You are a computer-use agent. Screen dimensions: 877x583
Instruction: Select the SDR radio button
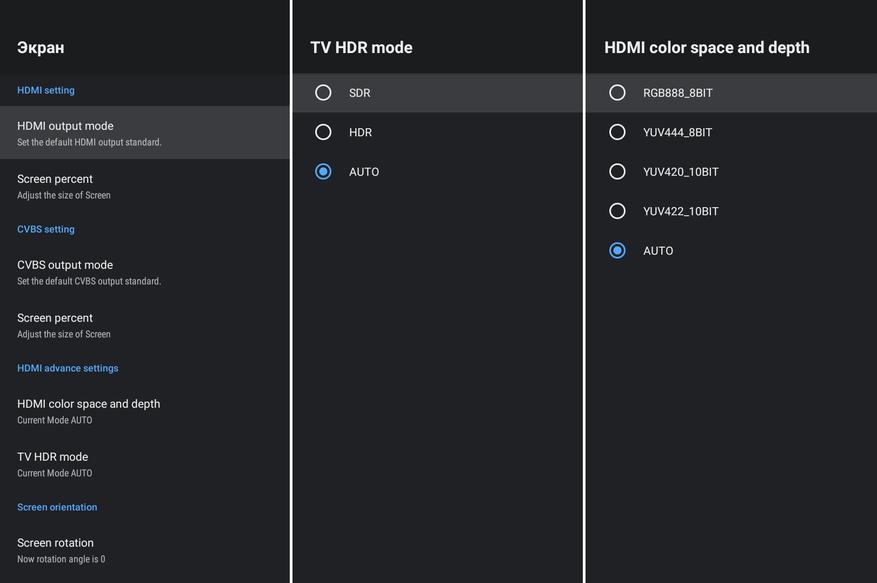[323, 93]
